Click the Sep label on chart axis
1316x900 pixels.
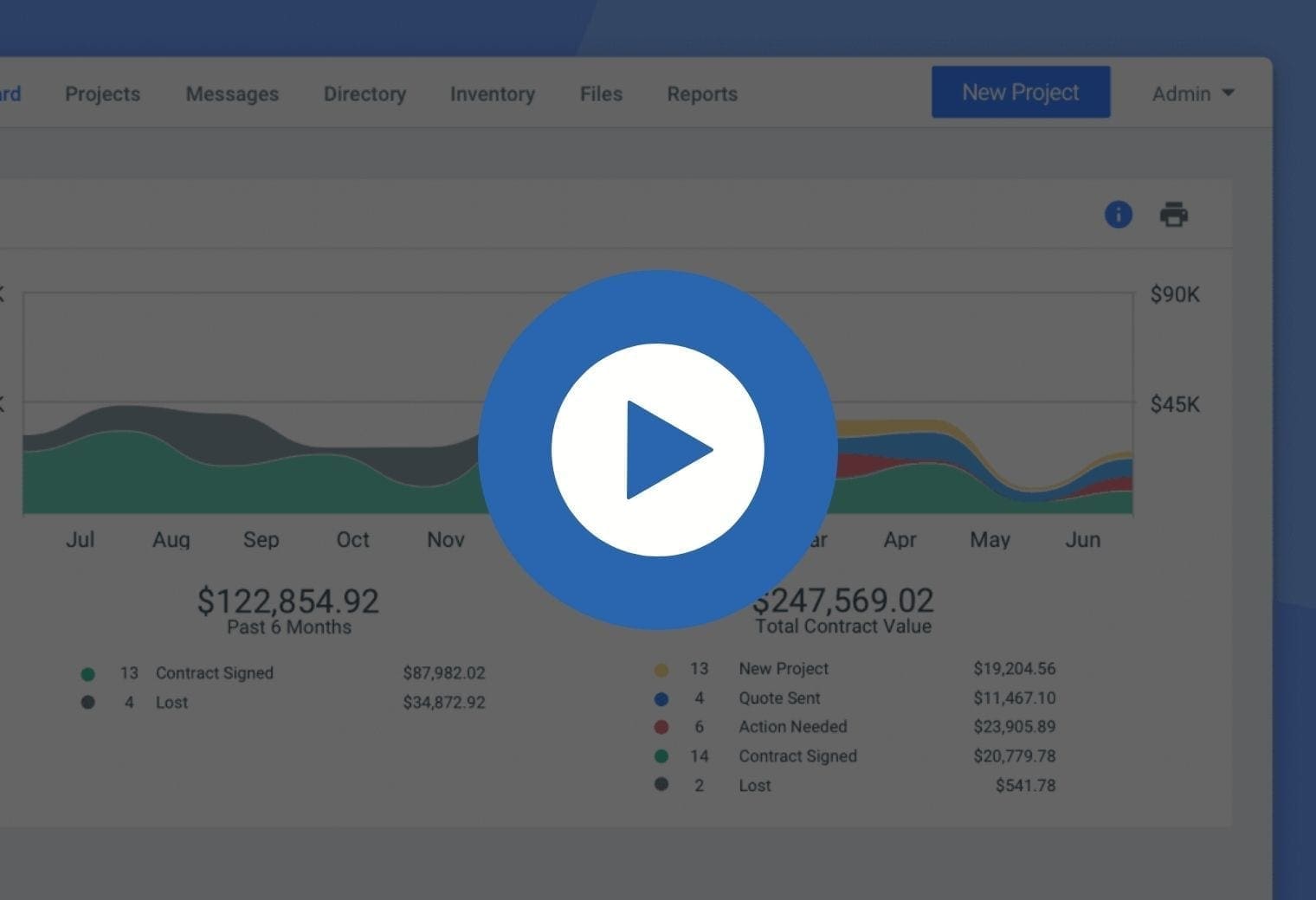click(261, 540)
